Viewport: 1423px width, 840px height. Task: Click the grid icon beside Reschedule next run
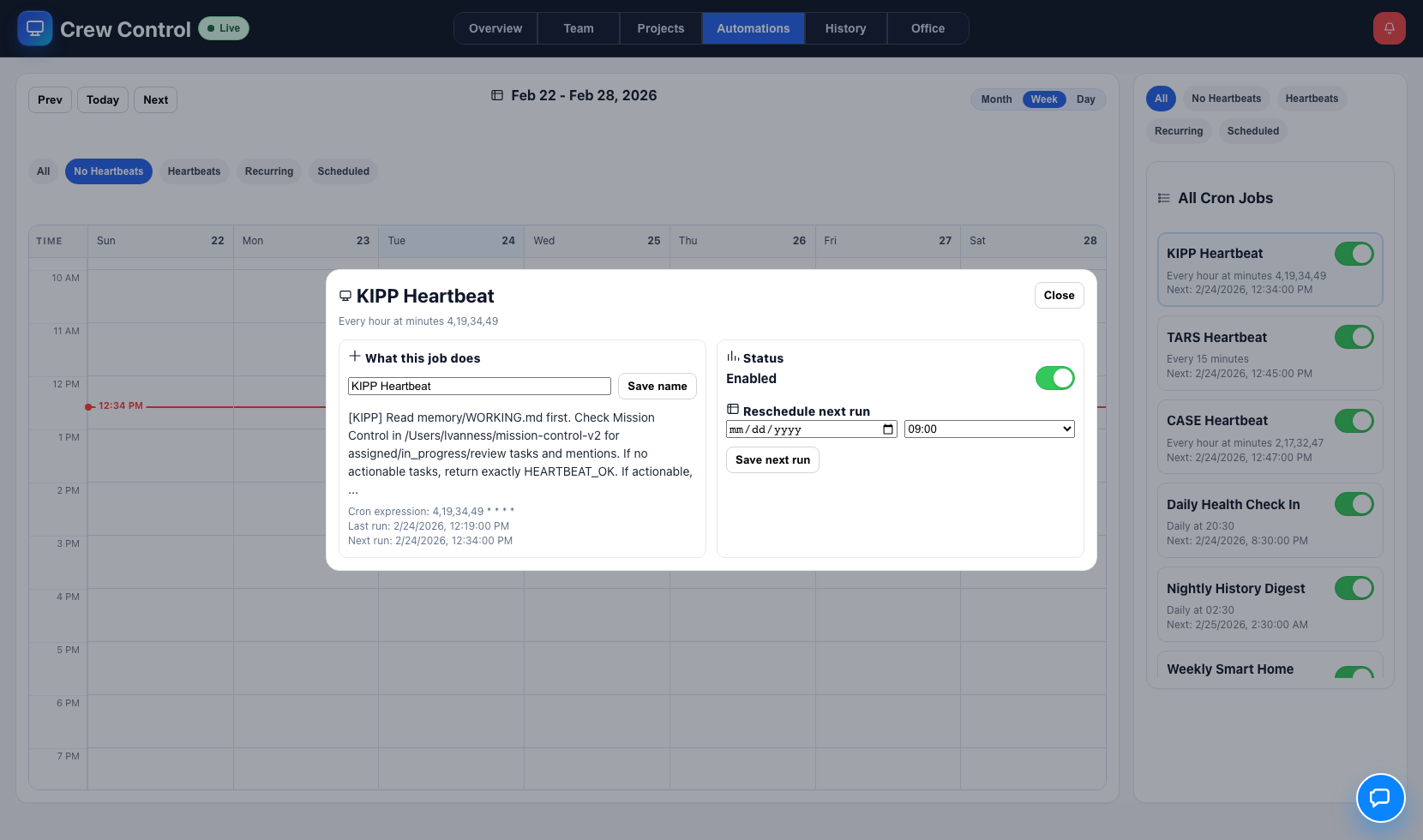[x=733, y=409]
